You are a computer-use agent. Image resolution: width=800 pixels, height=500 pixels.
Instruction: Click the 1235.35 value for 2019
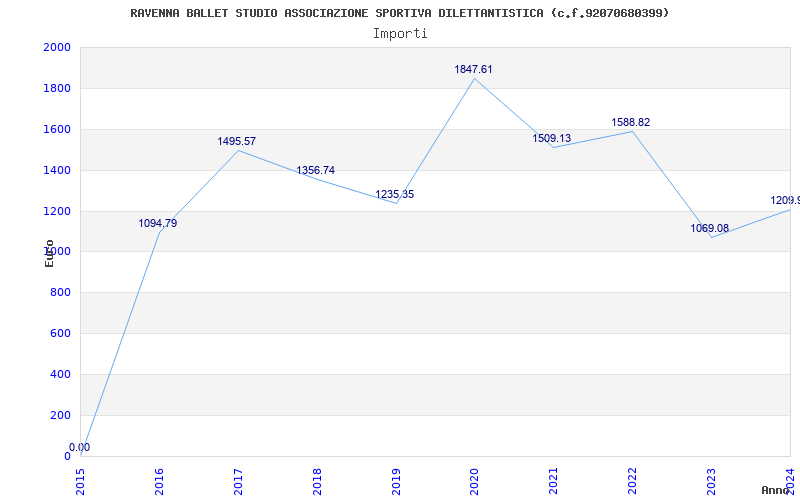point(394,194)
